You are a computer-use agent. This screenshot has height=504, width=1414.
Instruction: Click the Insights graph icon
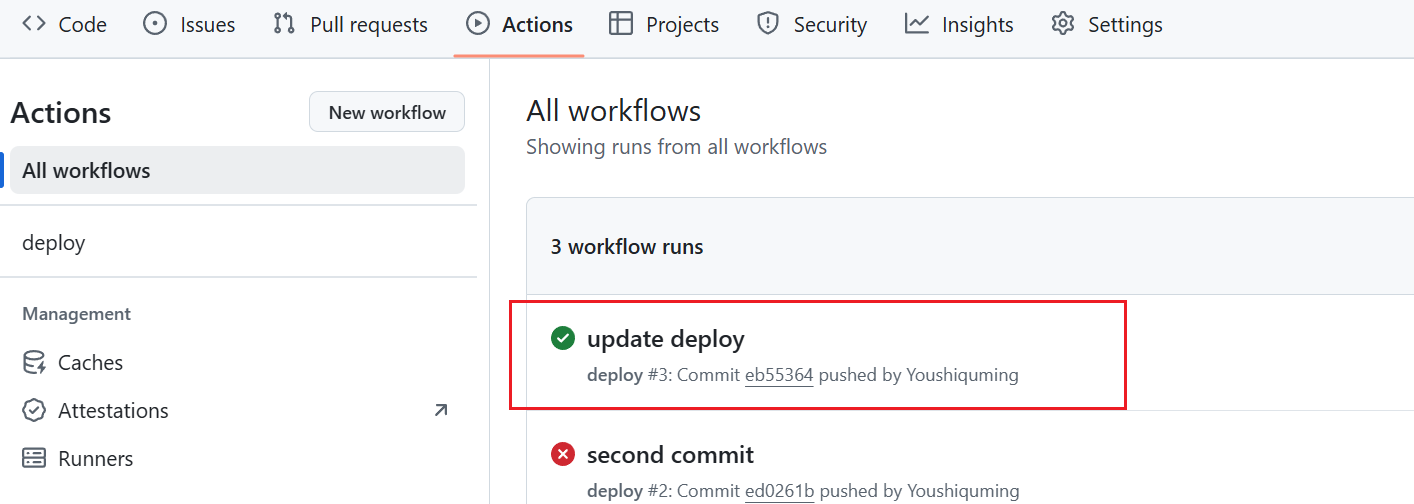click(x=917, y=24)
